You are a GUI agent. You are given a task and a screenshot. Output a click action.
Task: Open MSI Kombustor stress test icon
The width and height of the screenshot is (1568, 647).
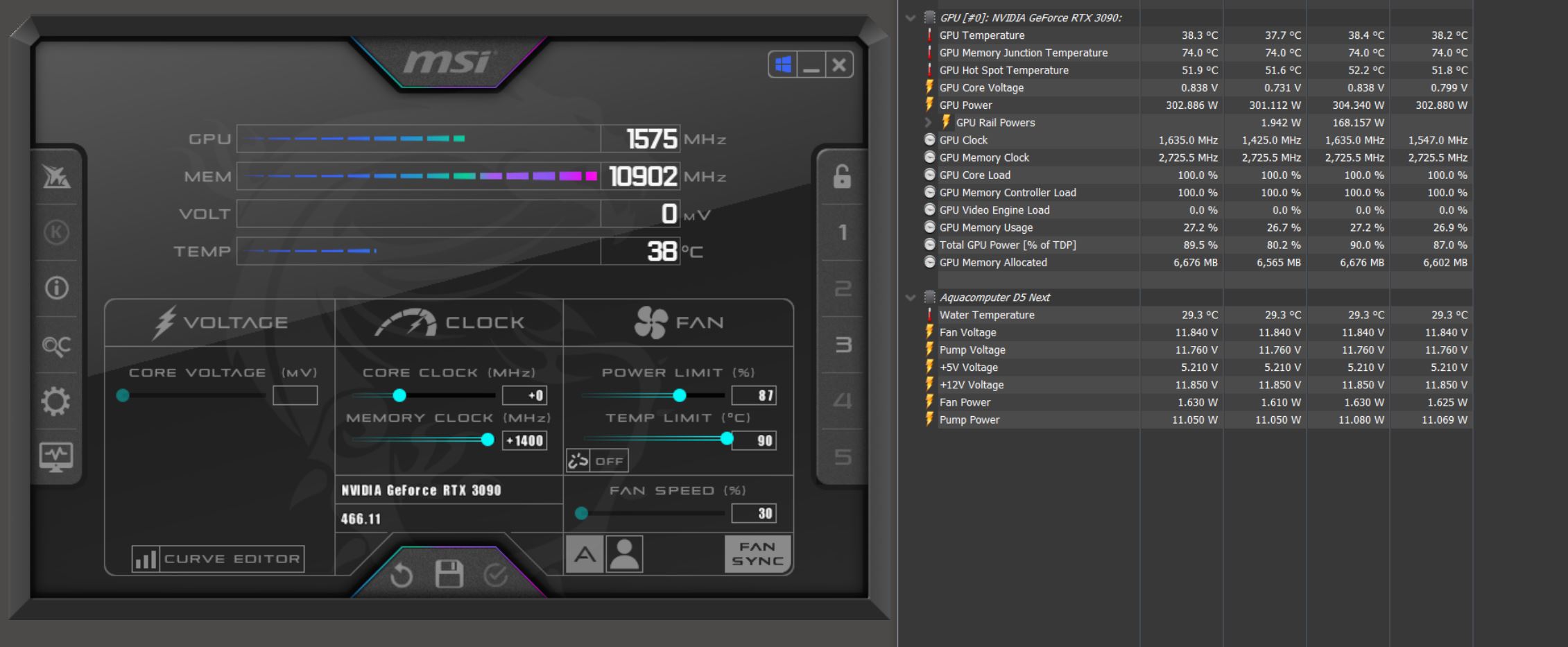[x=56, y=178]
